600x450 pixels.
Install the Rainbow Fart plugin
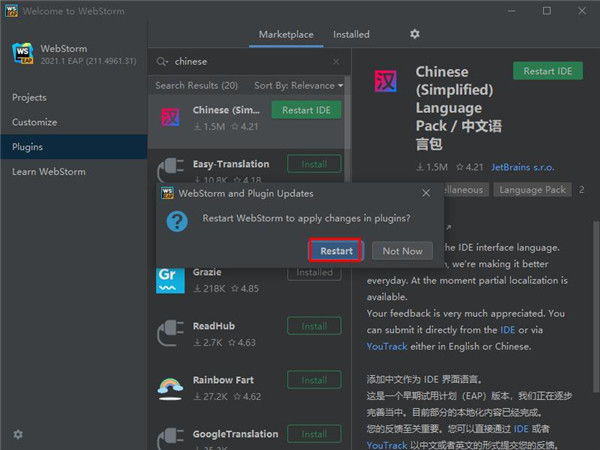tap(313, 380)
